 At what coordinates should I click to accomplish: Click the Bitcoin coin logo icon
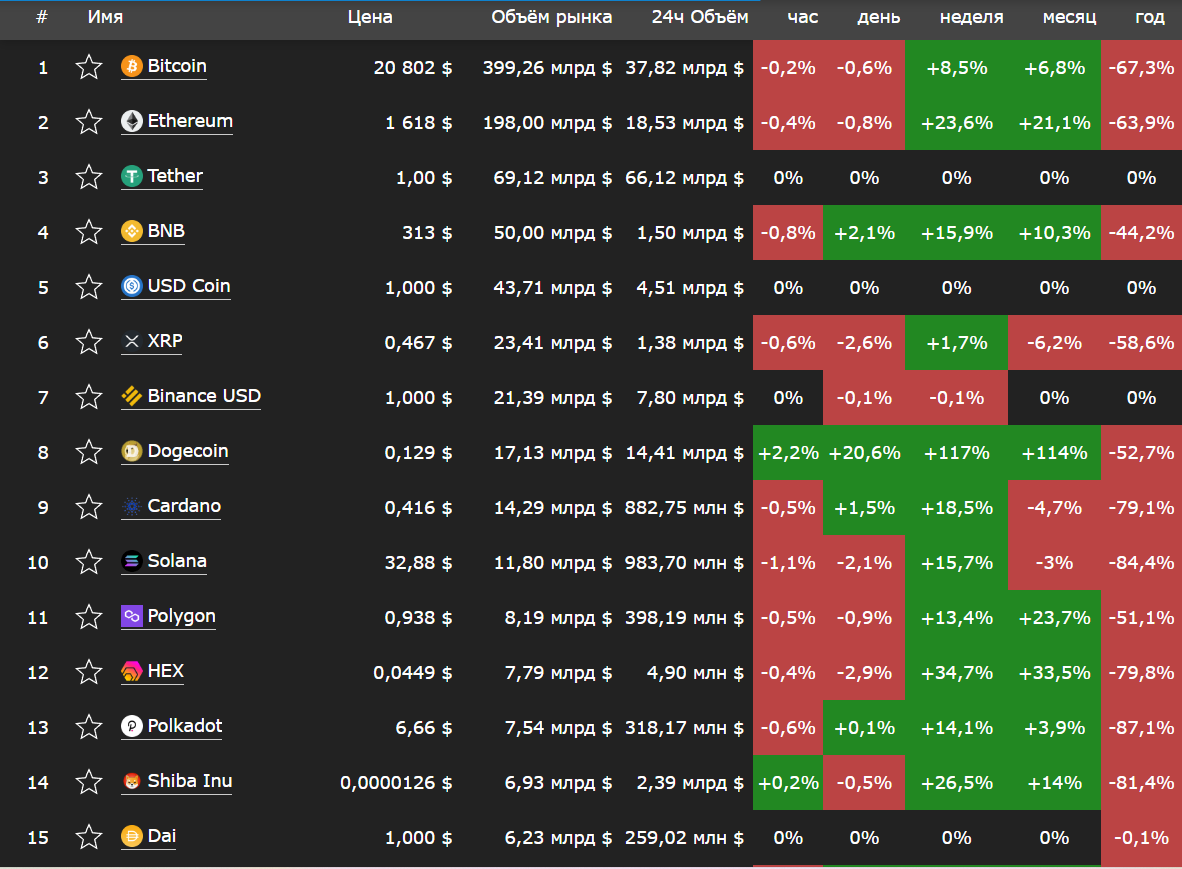click(x=132, y=66)
